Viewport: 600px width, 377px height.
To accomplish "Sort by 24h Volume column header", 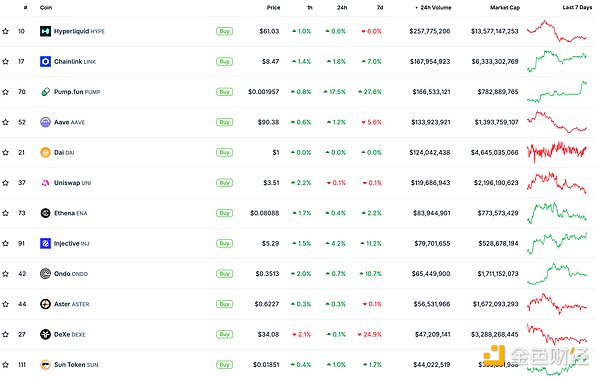I will [433, 7].
